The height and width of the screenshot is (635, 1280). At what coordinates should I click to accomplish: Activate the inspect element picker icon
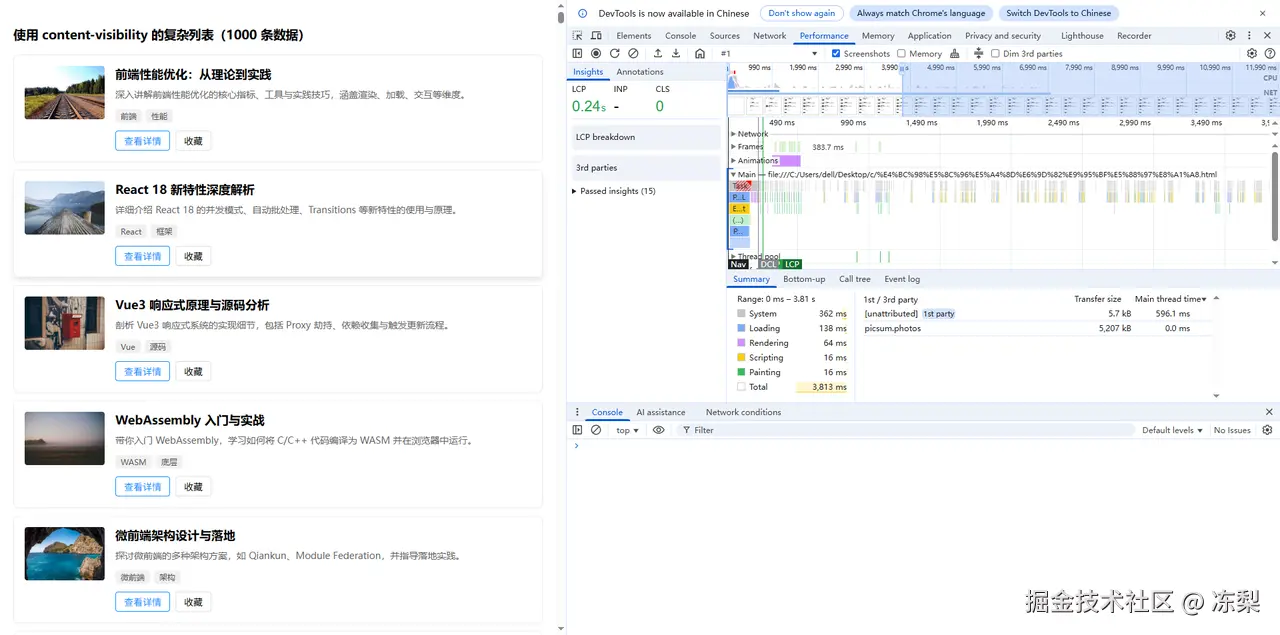point(578,35)
